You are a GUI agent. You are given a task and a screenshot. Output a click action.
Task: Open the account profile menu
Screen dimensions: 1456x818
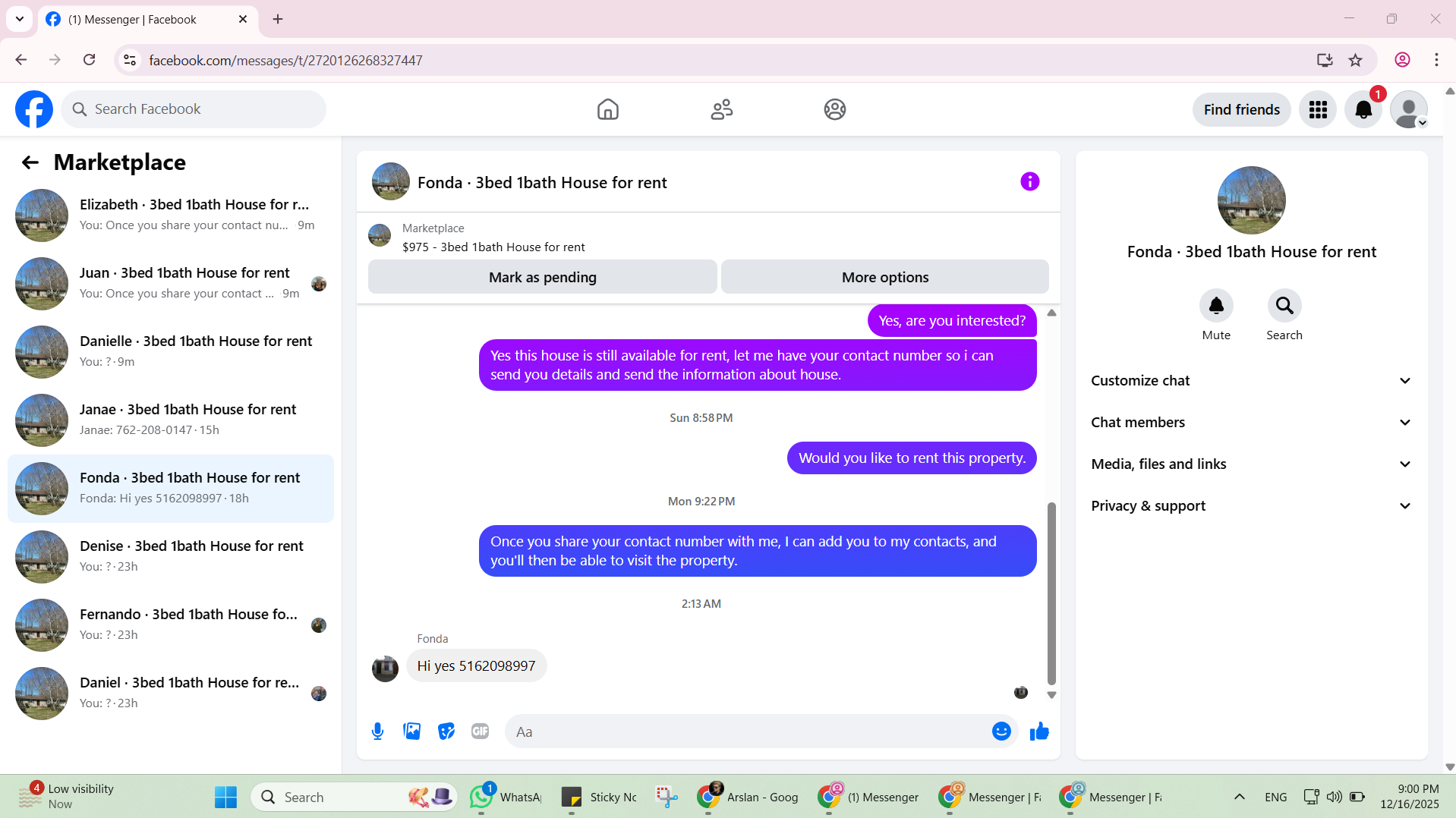click(1409, 110)
